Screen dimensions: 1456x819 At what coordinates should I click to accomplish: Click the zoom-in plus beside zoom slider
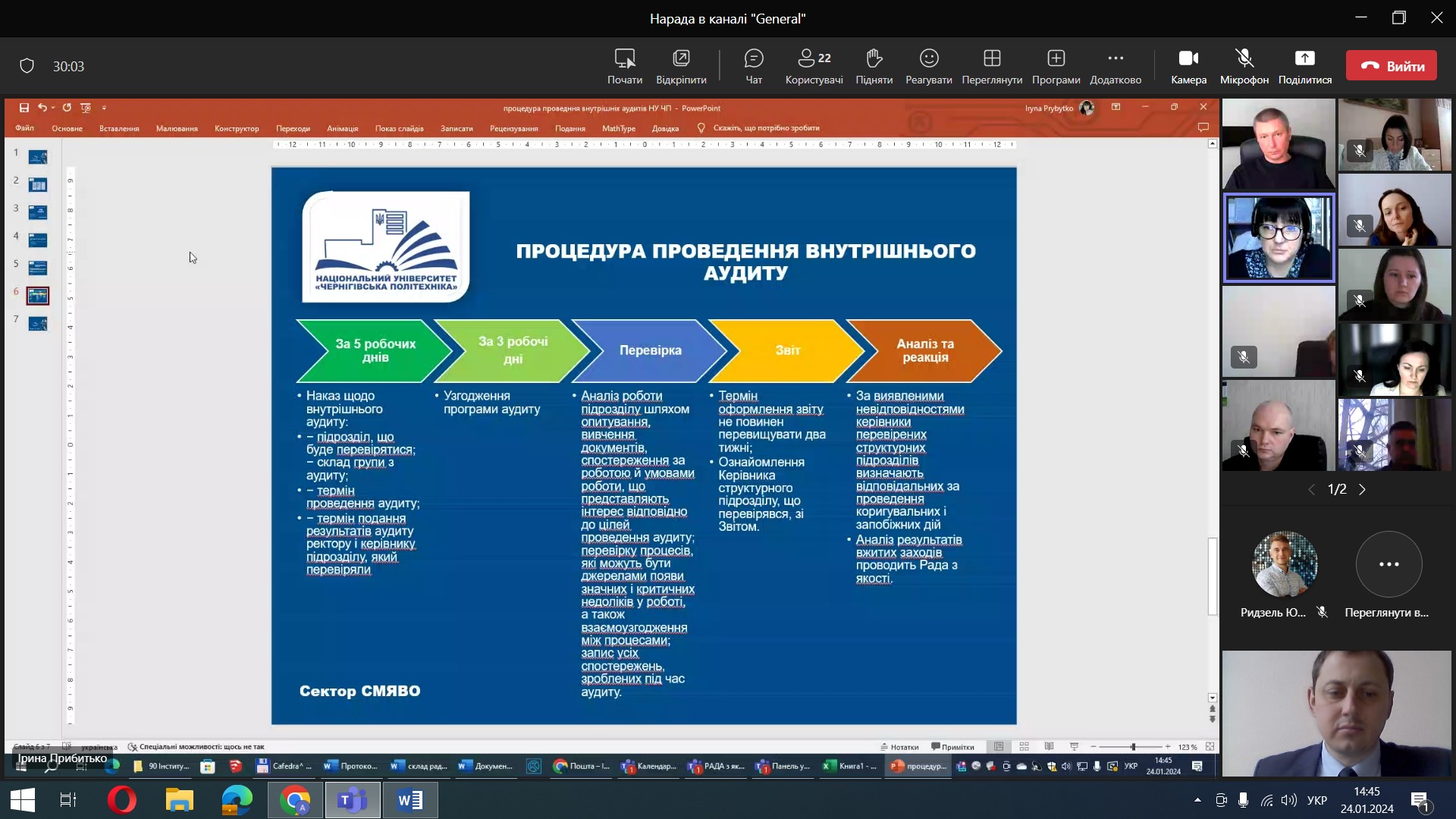tap(1168, 747)
